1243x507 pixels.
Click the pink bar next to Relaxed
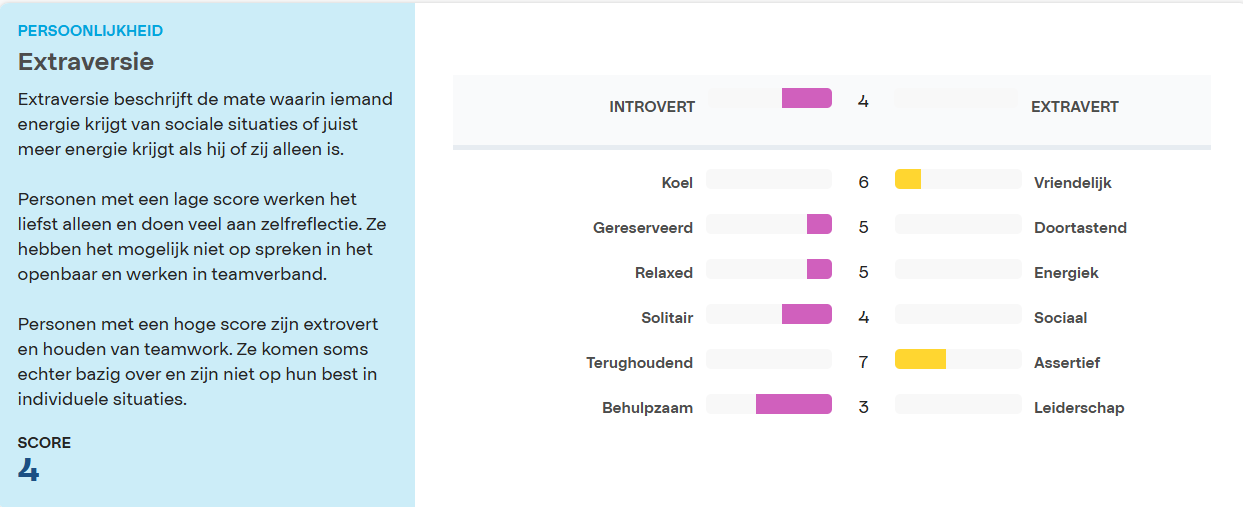pos(819,269)
